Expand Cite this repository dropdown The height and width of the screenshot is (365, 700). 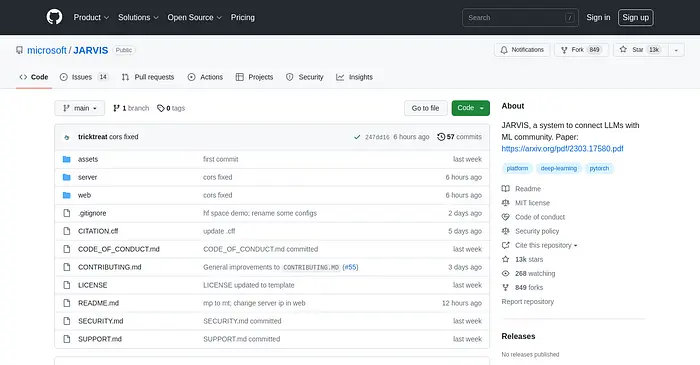(x=546, y=245)
